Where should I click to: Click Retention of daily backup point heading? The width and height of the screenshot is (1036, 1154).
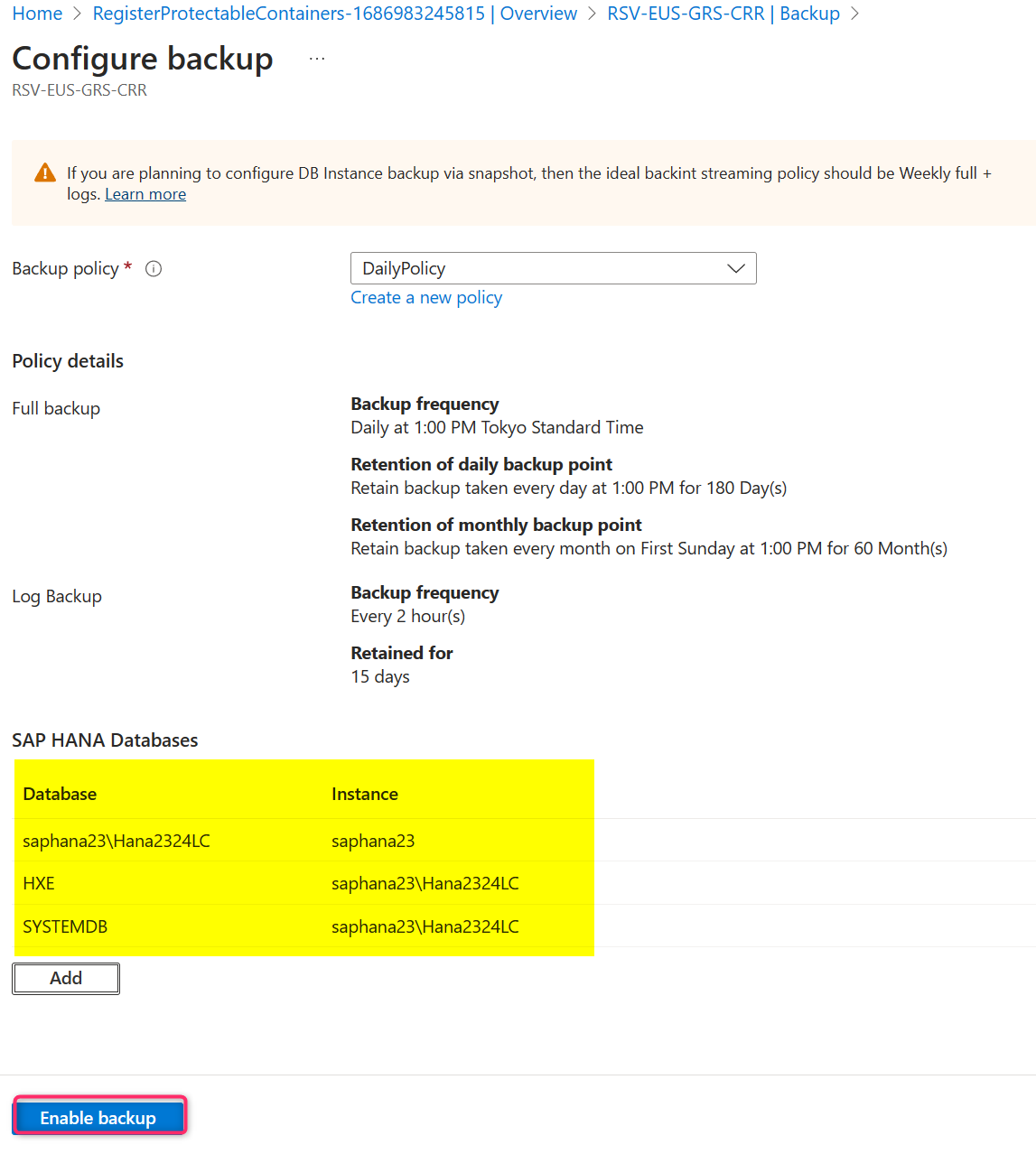pos(481,464)
